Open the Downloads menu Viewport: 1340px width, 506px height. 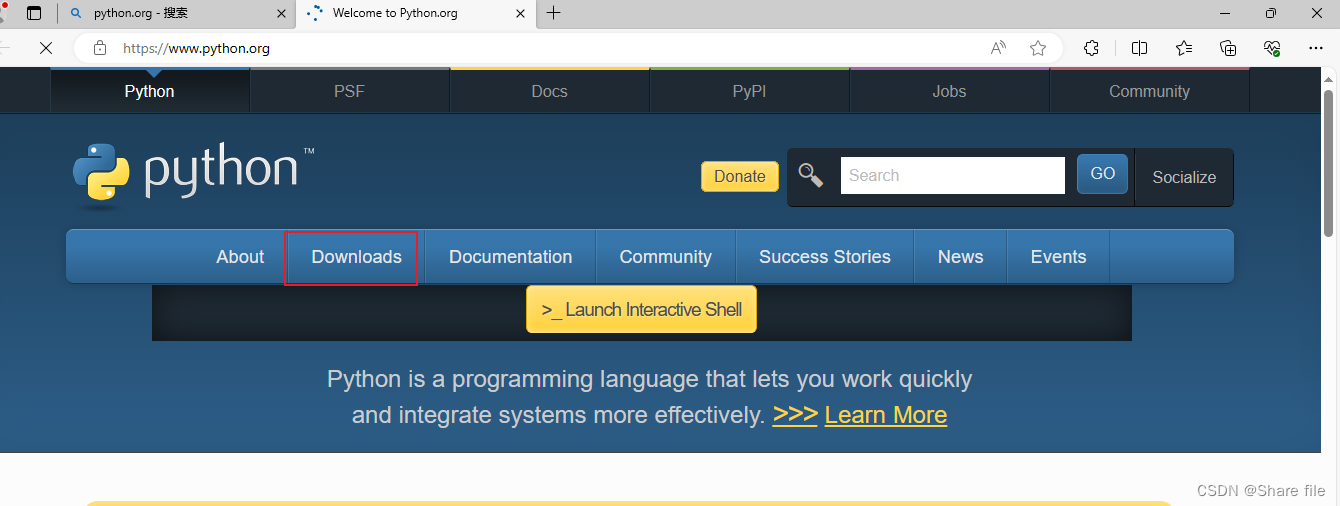pyautogui.click(x=356, y=257)
